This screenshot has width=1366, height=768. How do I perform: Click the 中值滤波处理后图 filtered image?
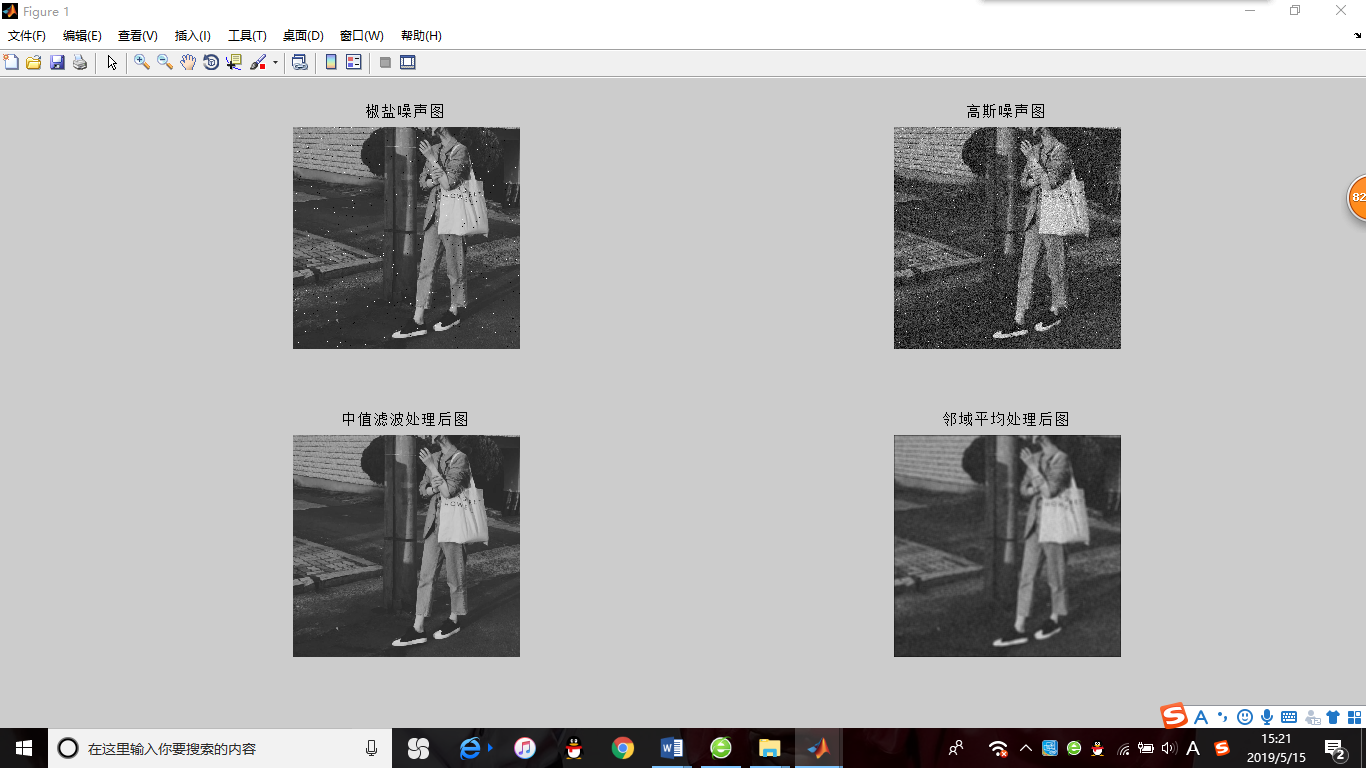tap(406, 546)
